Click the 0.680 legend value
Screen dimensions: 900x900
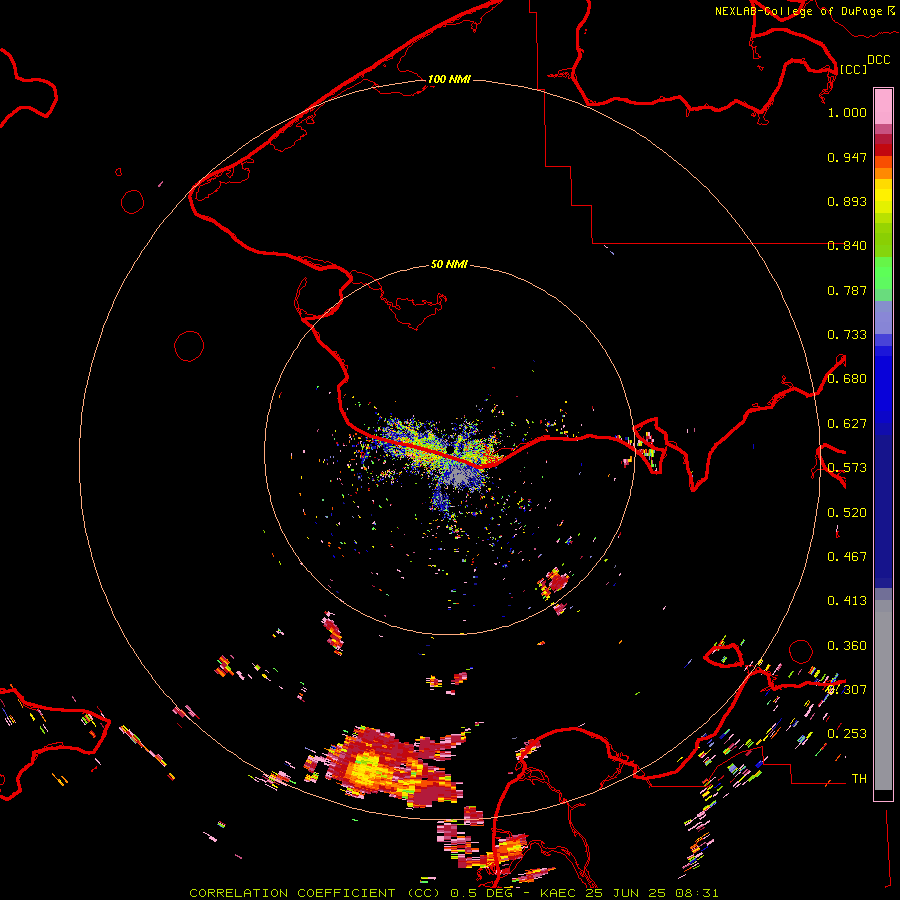coord(847,379)
